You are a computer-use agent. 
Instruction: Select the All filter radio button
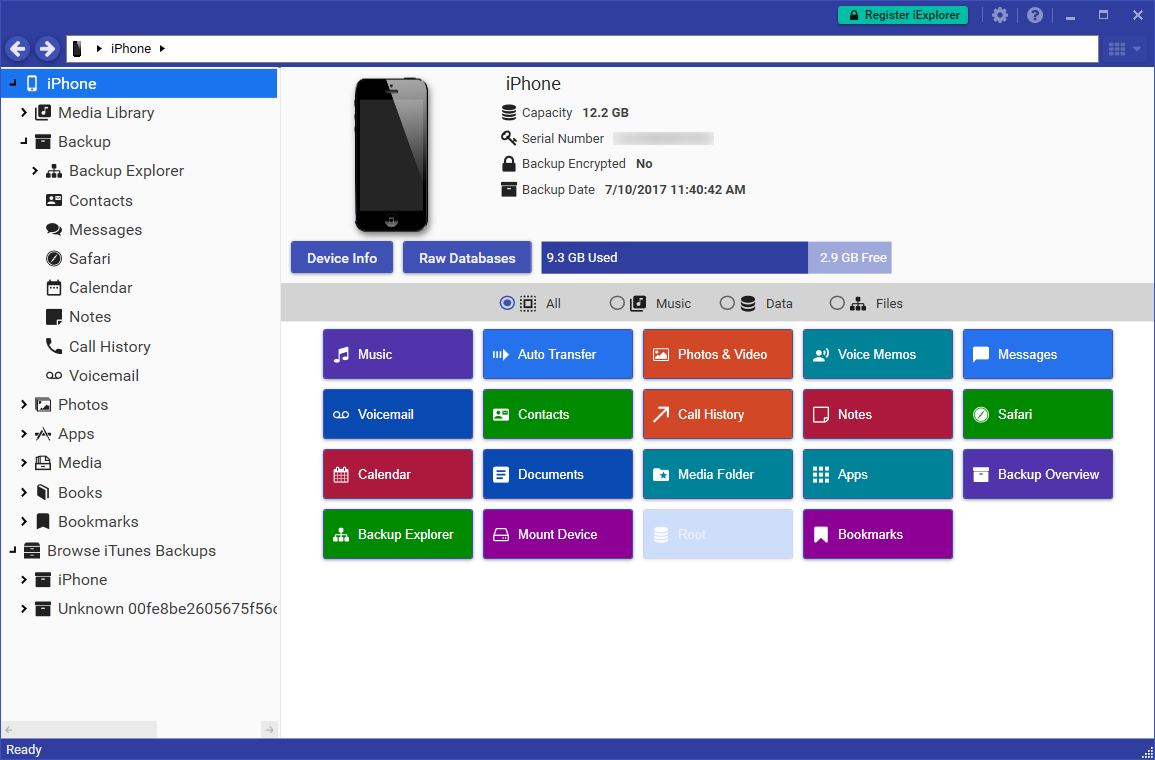(507, 303)
